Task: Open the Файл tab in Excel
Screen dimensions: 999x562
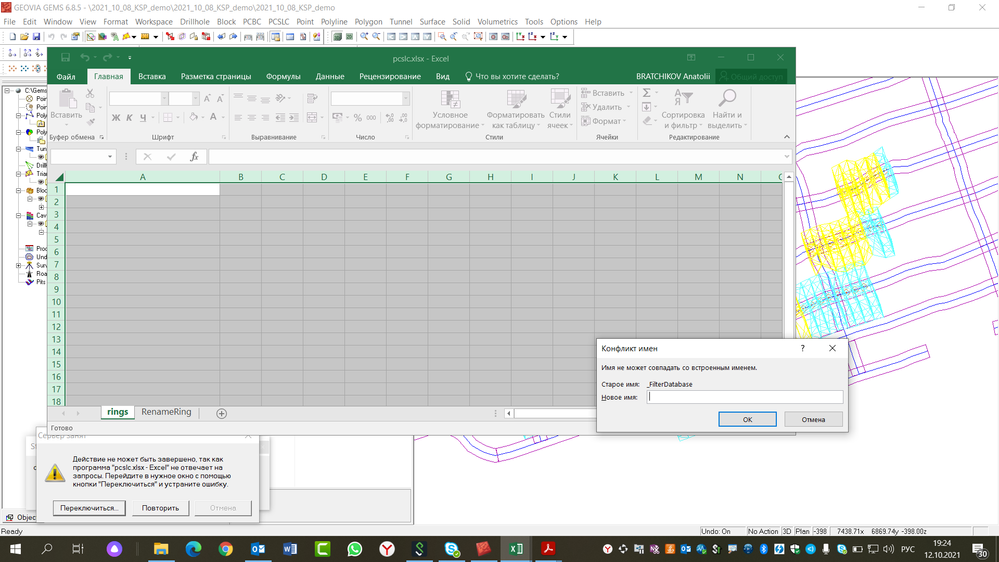Action: [x=66, y=76]
